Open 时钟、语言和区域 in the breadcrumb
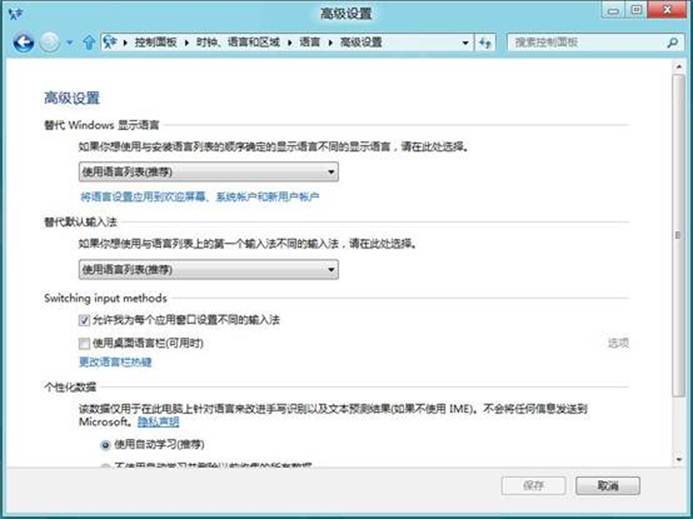 (238, 42)
